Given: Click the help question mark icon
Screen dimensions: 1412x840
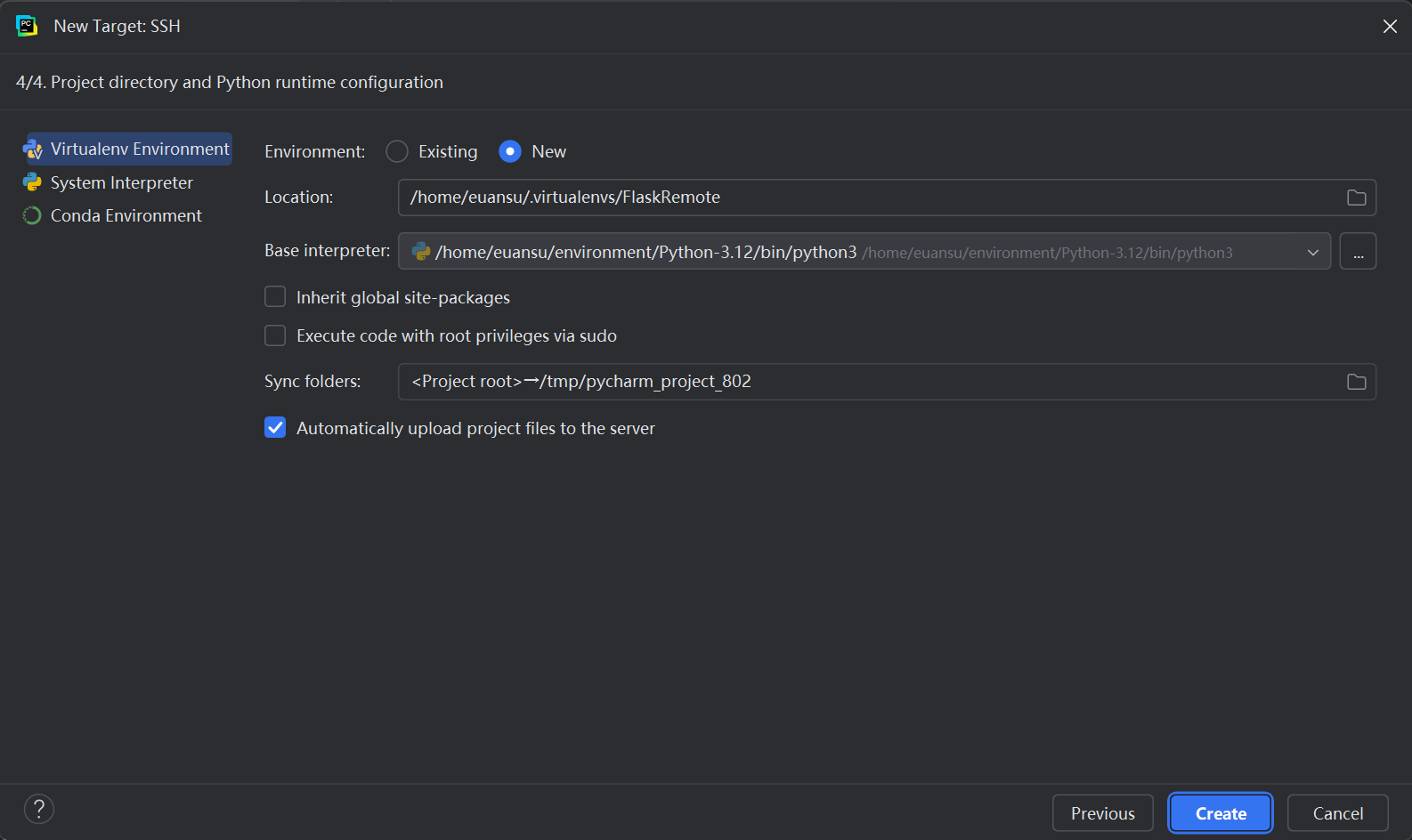Looking at the screenshot, I should (39, 809).
